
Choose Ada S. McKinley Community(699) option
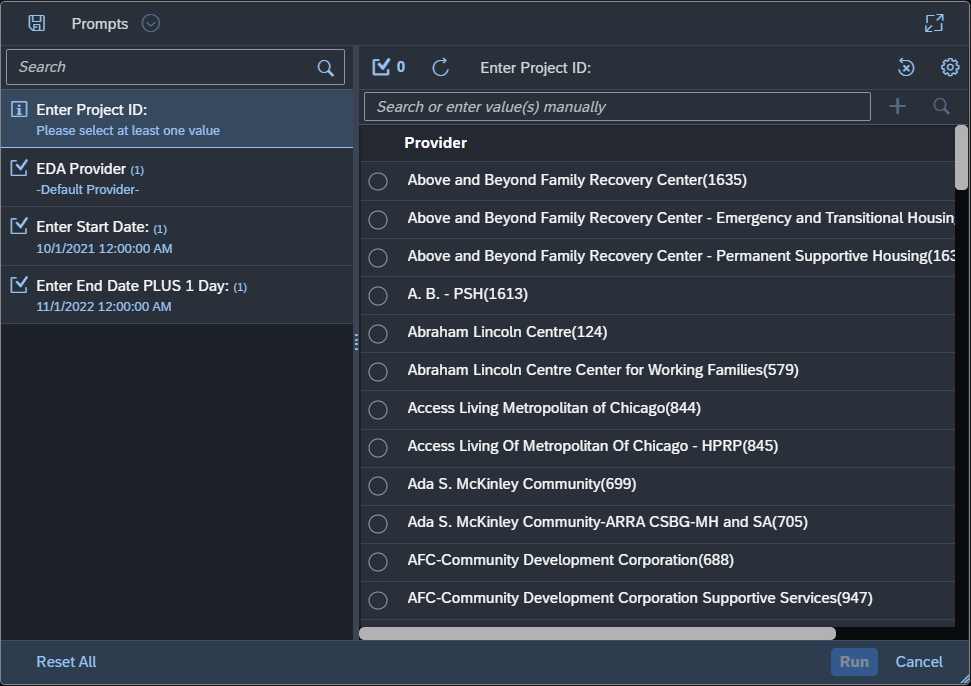[x=378, y=485]
